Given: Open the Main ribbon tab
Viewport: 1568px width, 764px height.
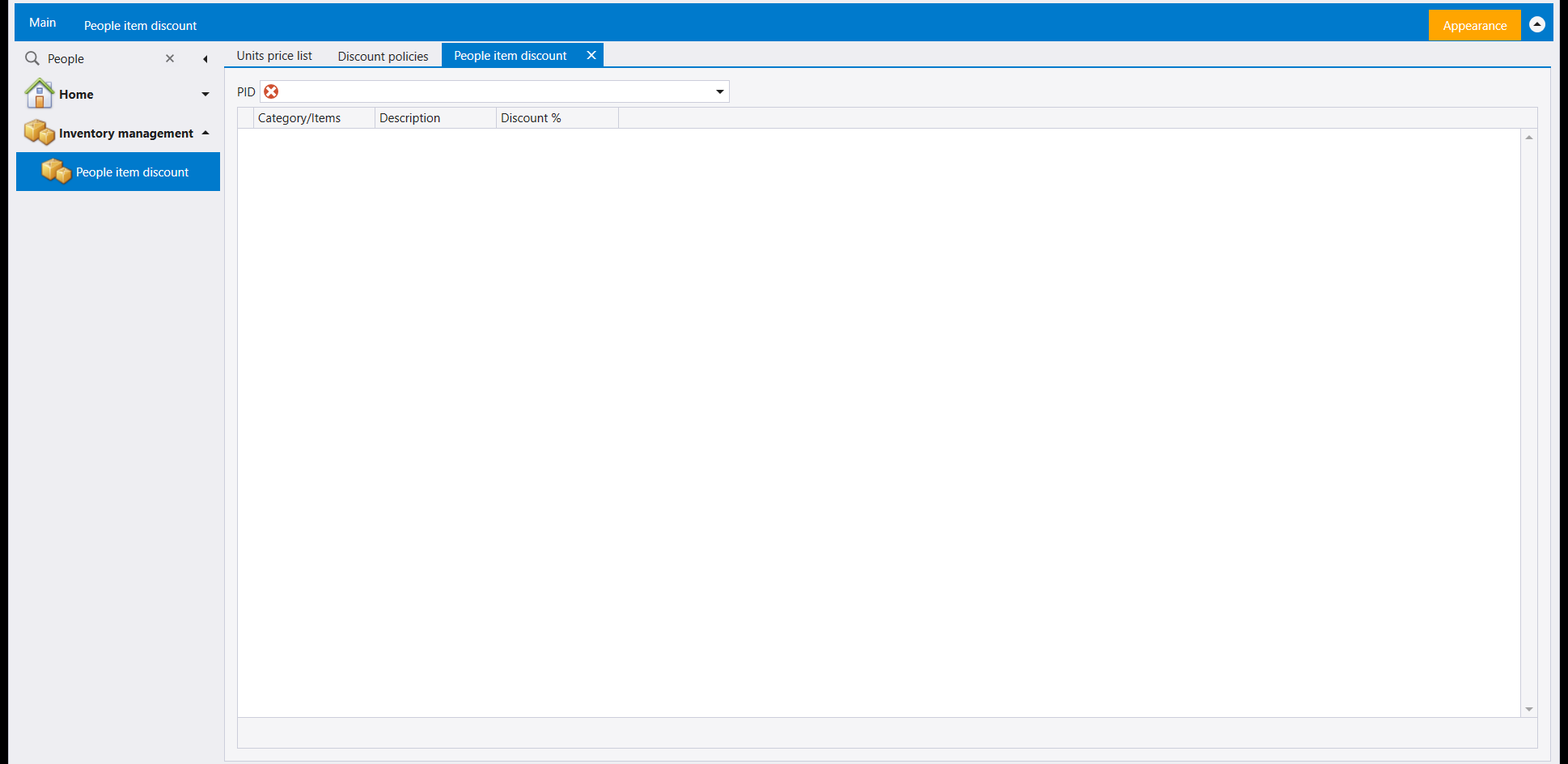Looking at the screenshot, I should (43, 23).
